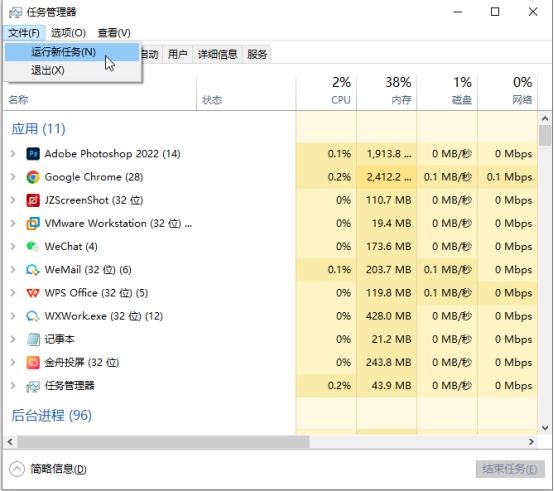The width and height of the screenshot is (554, 491).
Task: Open the 查看(V) menu
Action: [x=114, y=33]
